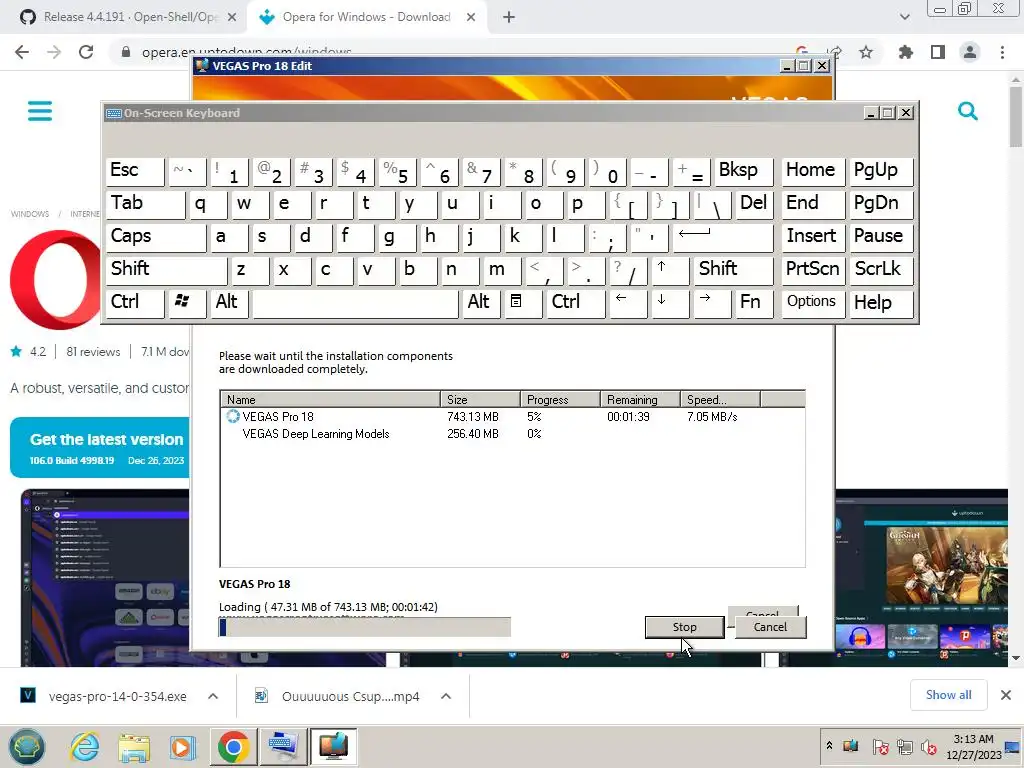The height and width of the screenshot is (768, 1024).
Task: Open Chrome profile avatar
Action: (x=970, y=52)
